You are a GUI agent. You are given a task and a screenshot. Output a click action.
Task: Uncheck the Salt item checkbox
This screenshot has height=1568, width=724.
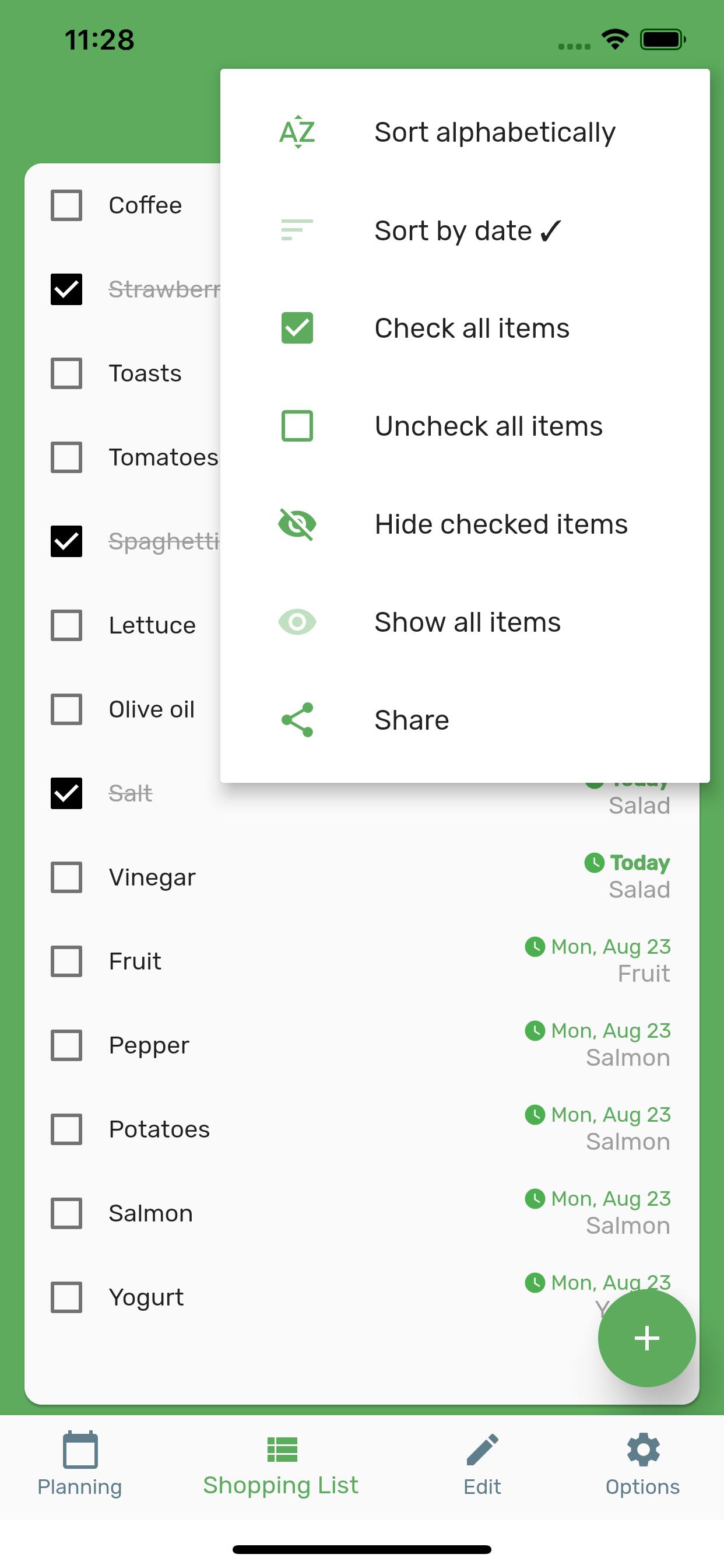pos(66,793)
